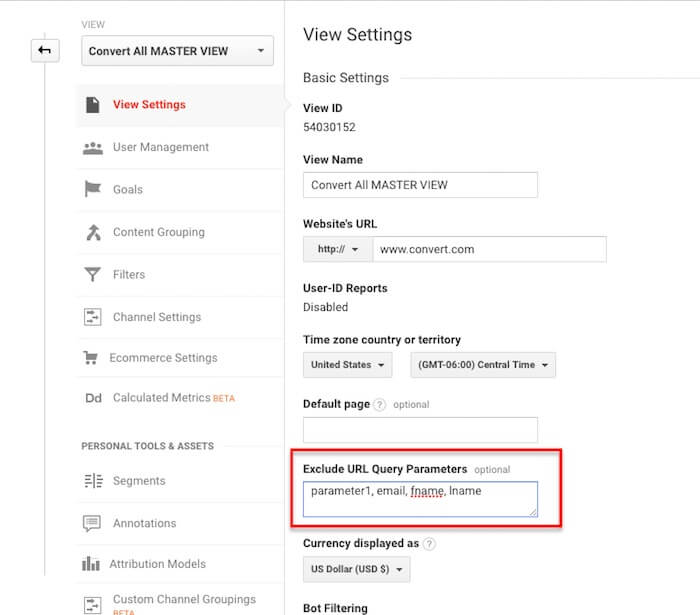
Task: Click the Annotations speech bubble icon
Action: (x=92, y=523)
